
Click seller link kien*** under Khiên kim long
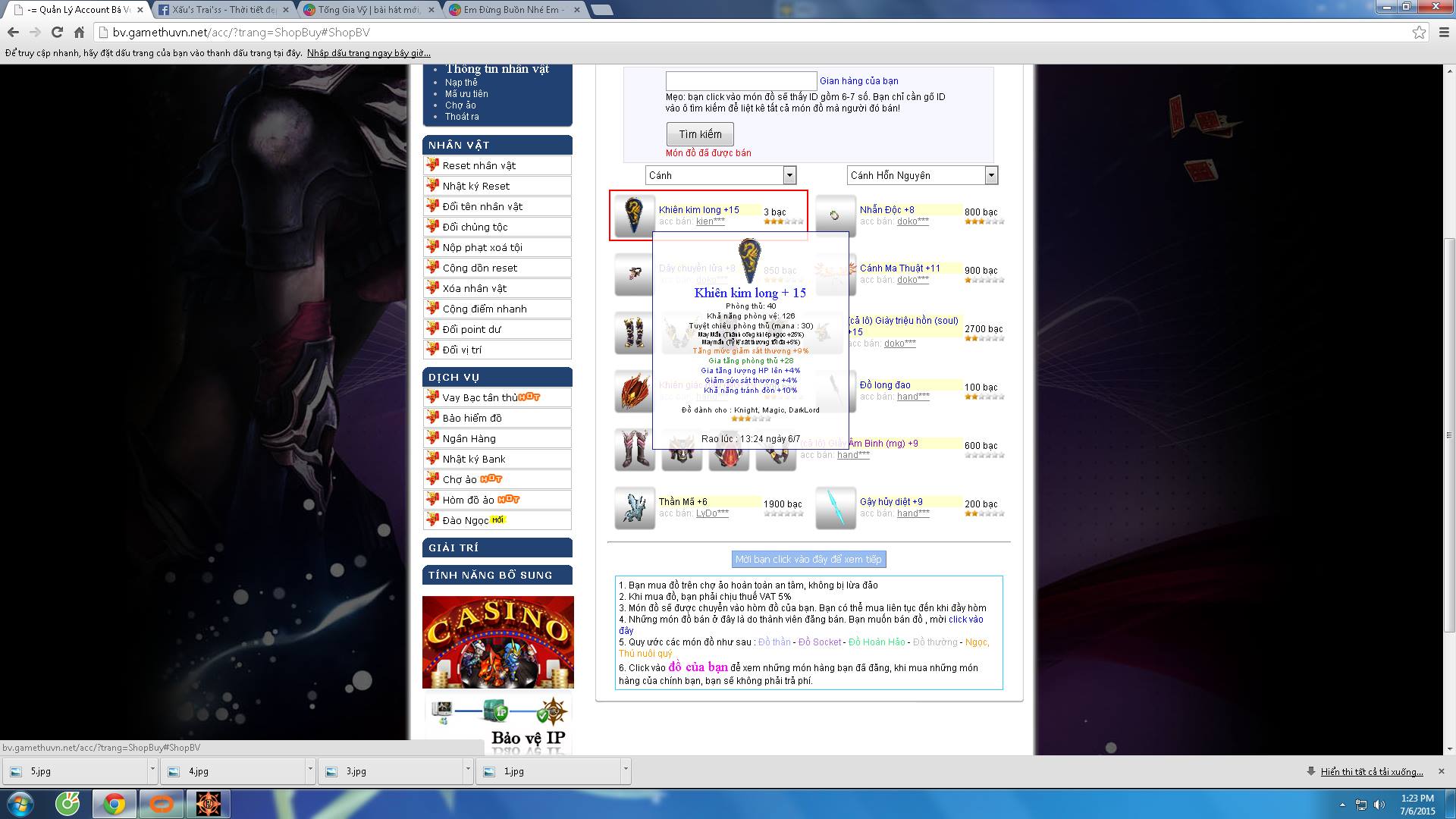(x=711, y=221)
